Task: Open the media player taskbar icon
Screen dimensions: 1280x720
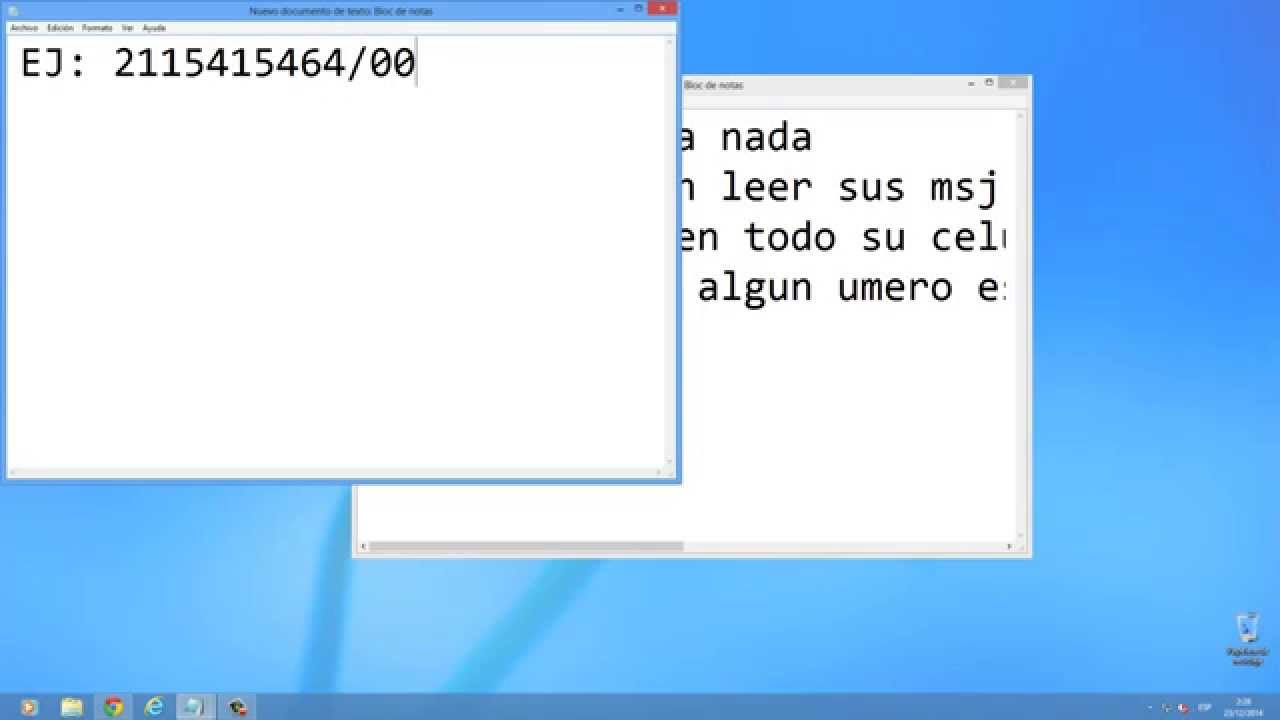Action: [x=29, y=707]
